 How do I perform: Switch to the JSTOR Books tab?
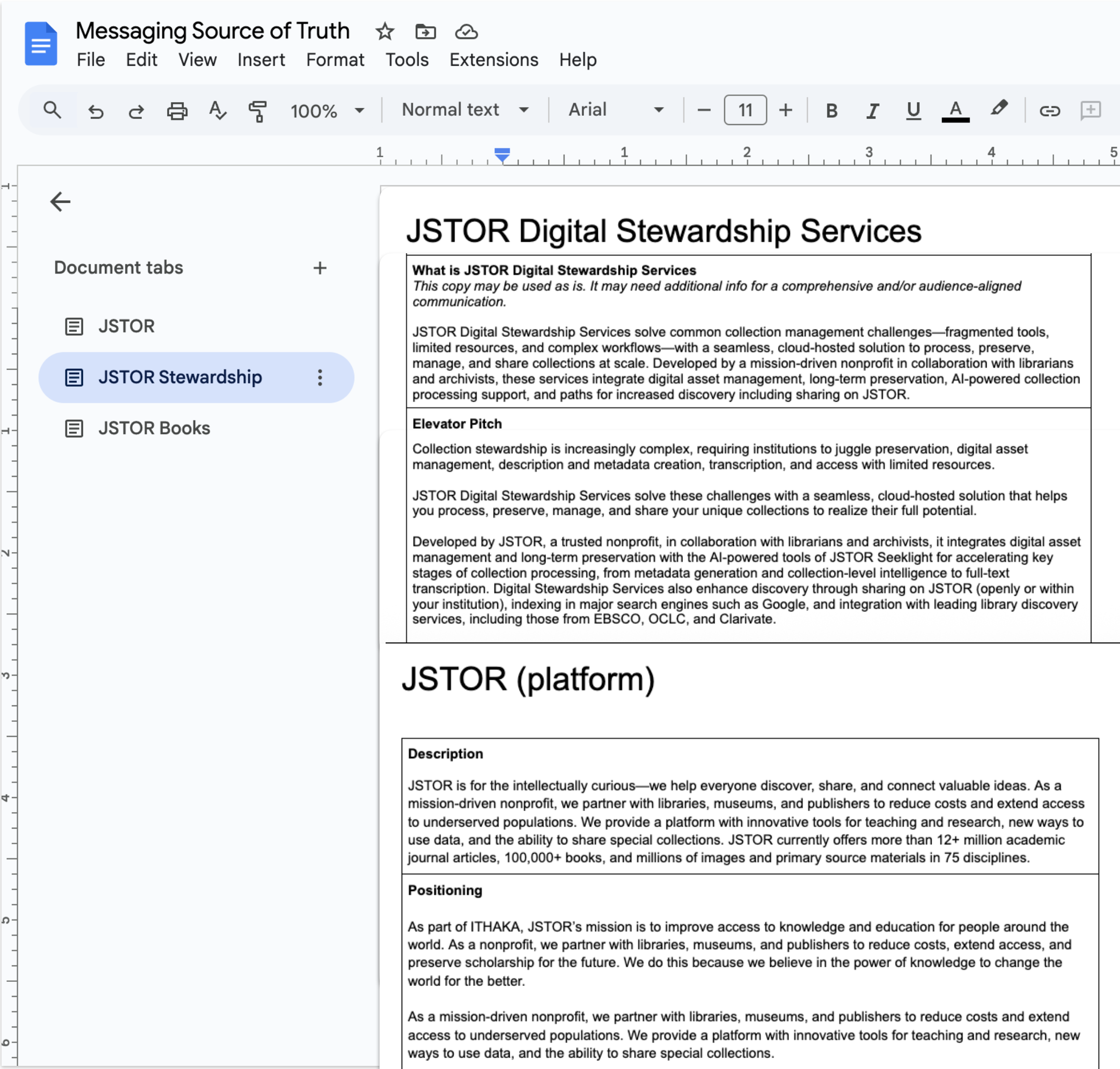coord(154,428)
